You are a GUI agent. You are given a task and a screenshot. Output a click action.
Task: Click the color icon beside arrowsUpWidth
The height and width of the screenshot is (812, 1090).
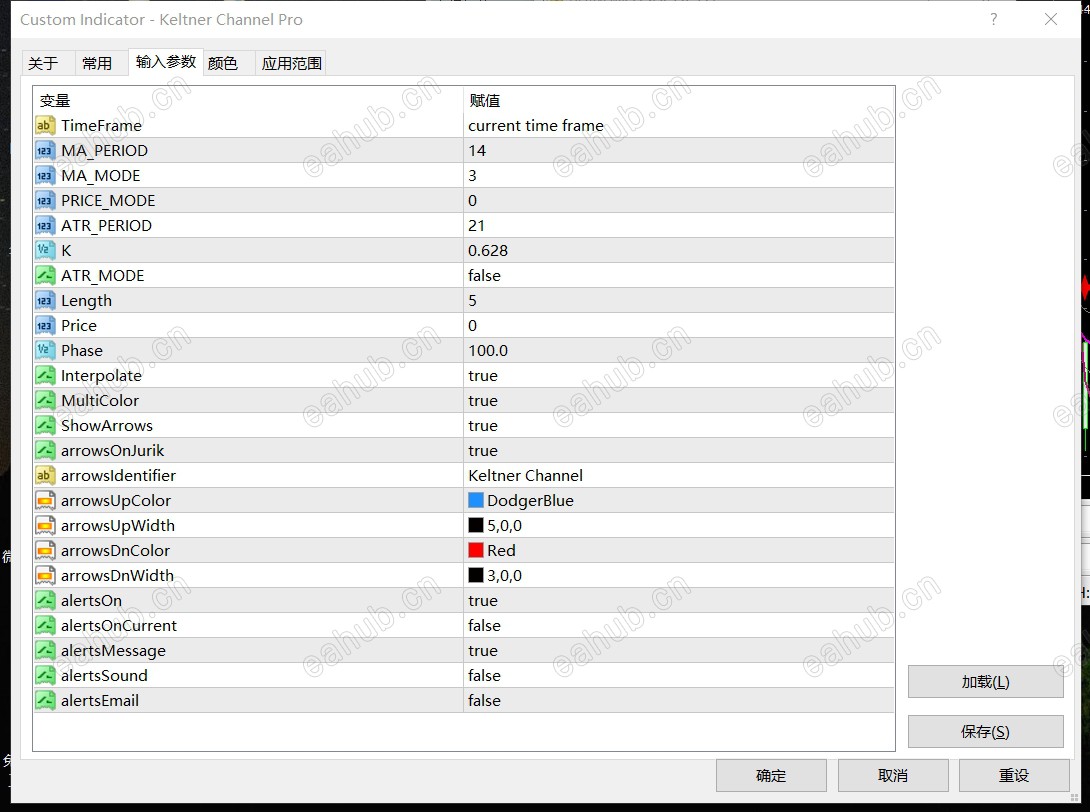tap(44, 526)
